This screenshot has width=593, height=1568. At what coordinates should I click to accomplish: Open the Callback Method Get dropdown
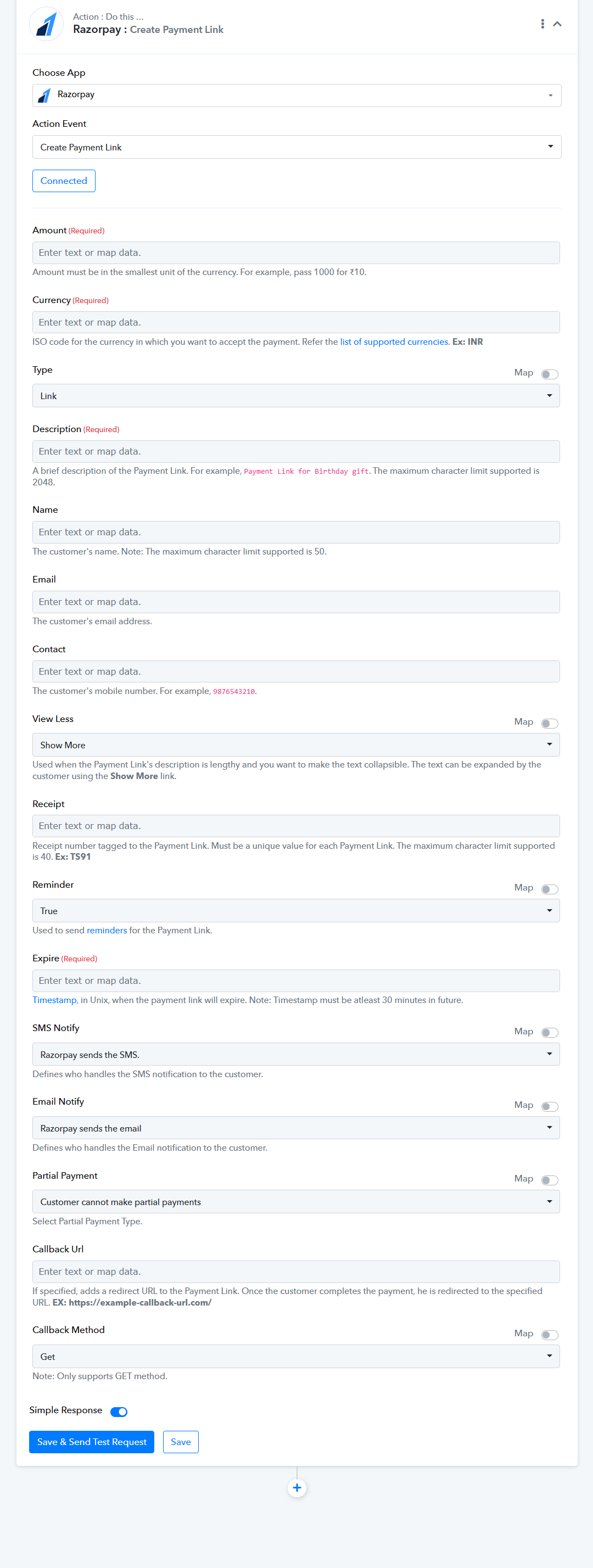click(x=296, y=1356)
